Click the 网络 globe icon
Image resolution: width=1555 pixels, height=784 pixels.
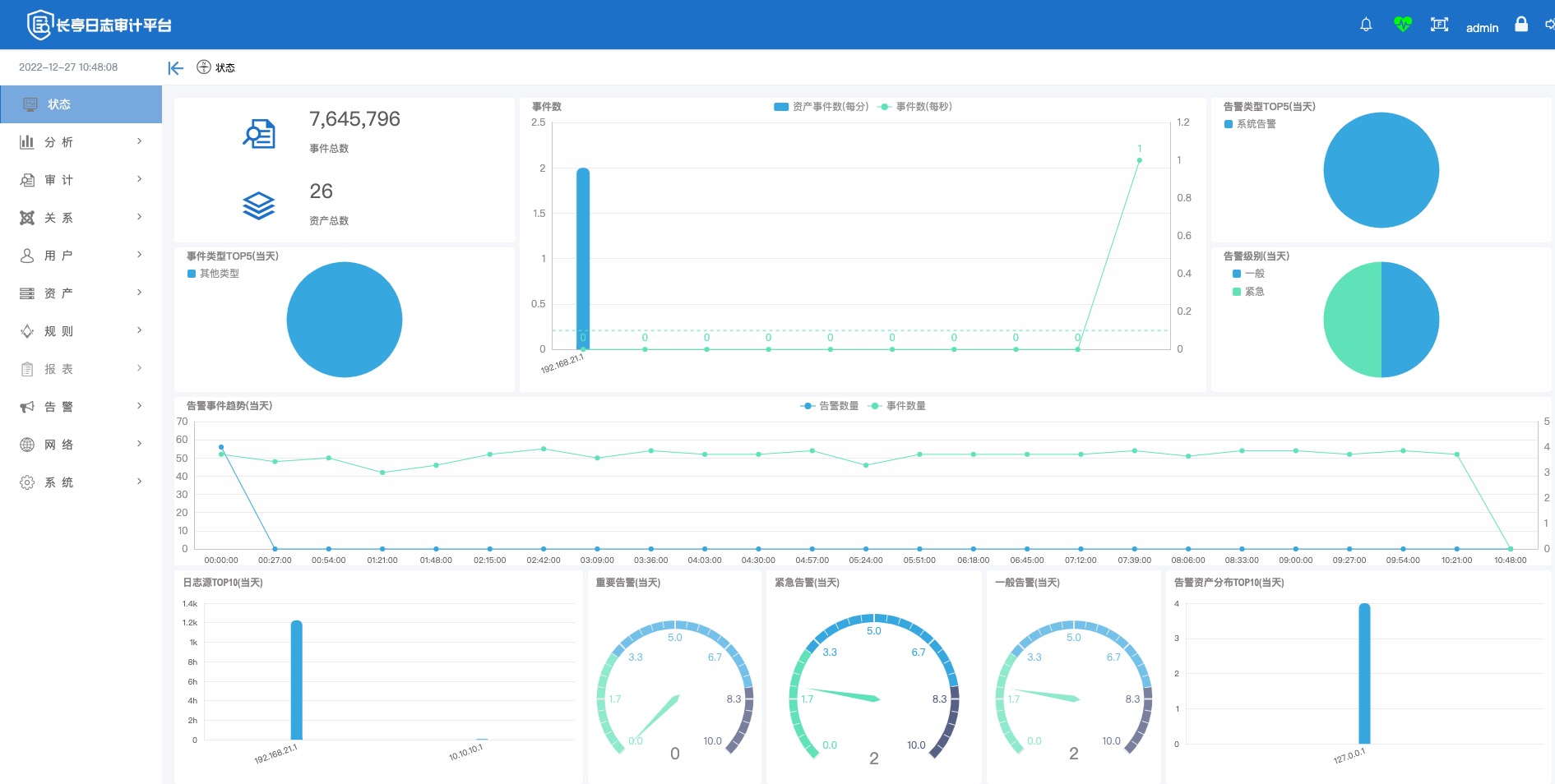tap(27, 445)
